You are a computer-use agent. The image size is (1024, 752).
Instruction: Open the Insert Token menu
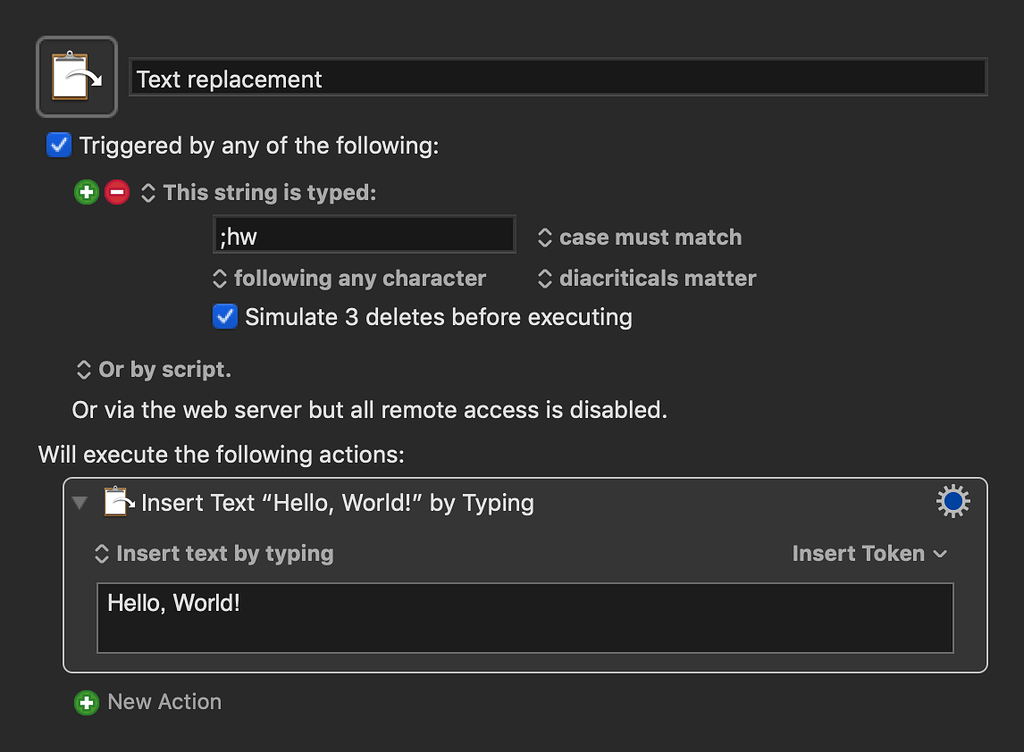coord(868,553)
